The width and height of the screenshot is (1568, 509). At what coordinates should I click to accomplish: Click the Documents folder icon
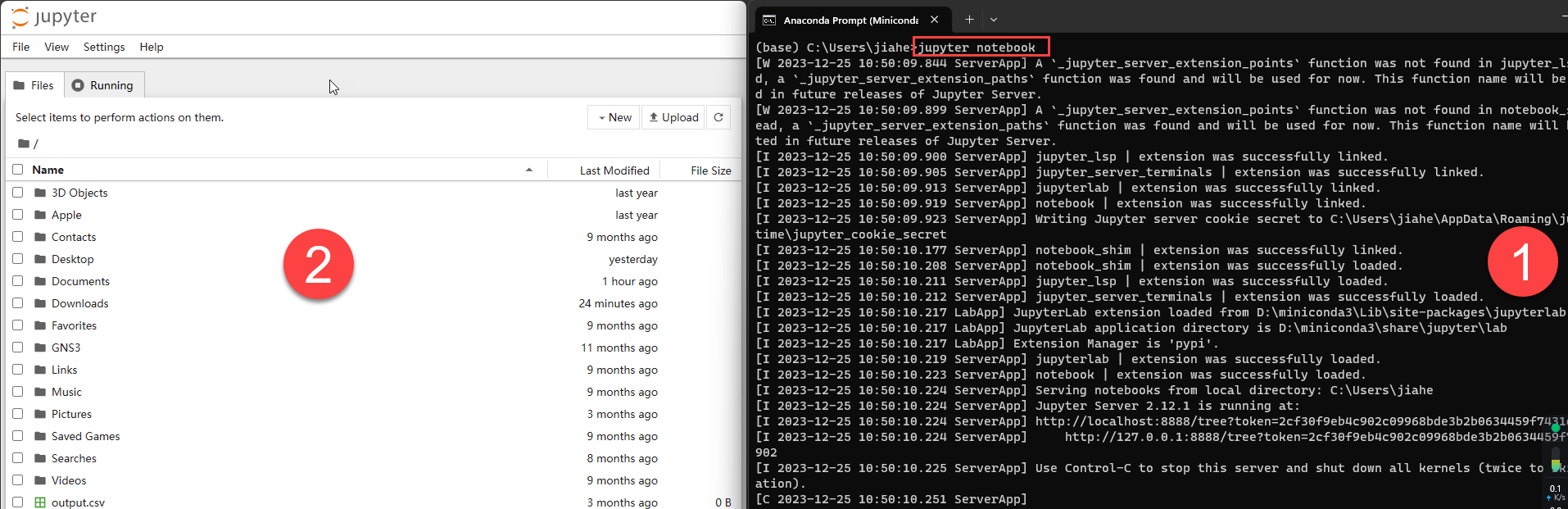coord(40,281)
